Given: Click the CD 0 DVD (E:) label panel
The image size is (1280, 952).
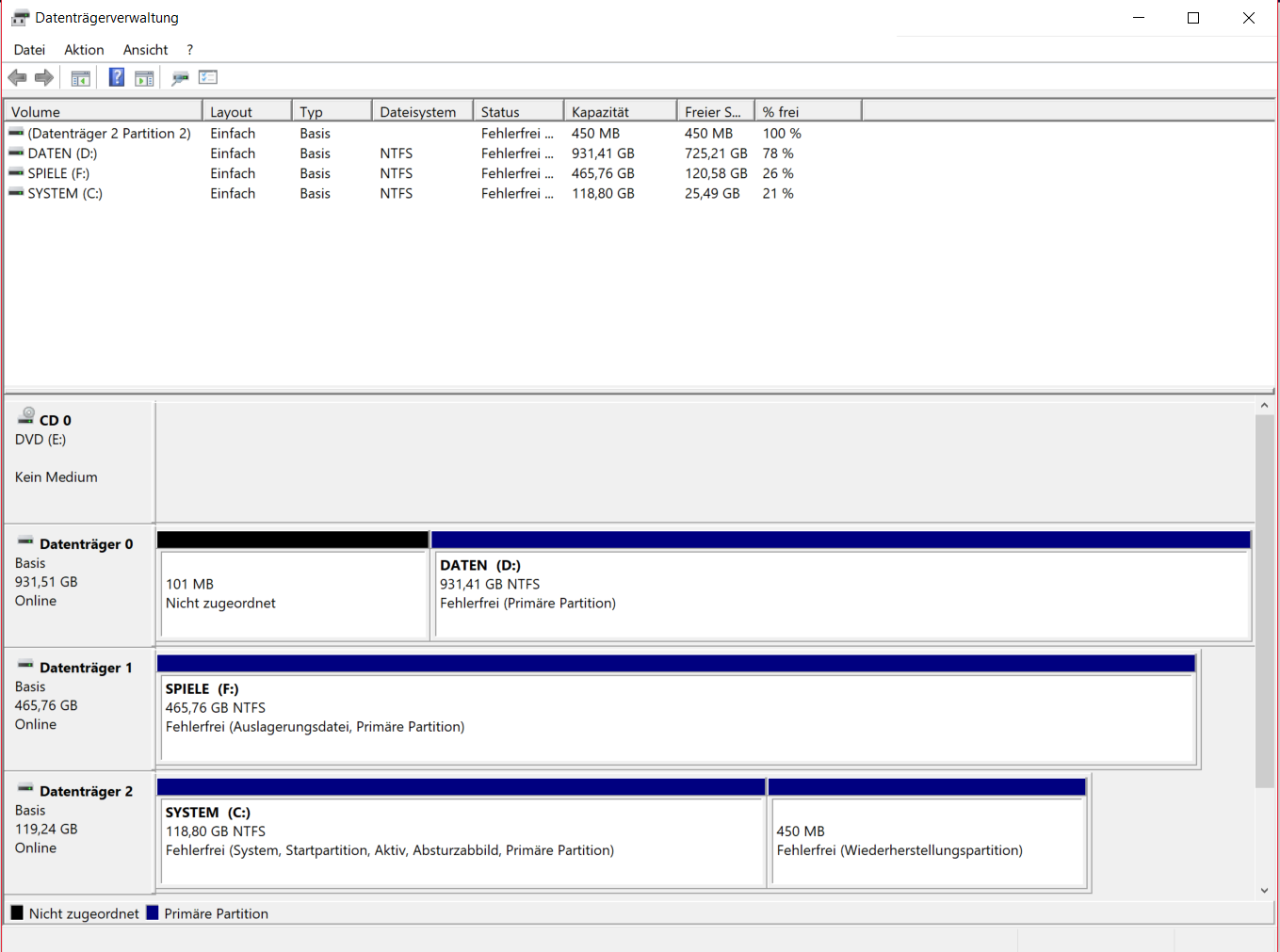Looking at the screenshot, I should [x=79, y=461].
